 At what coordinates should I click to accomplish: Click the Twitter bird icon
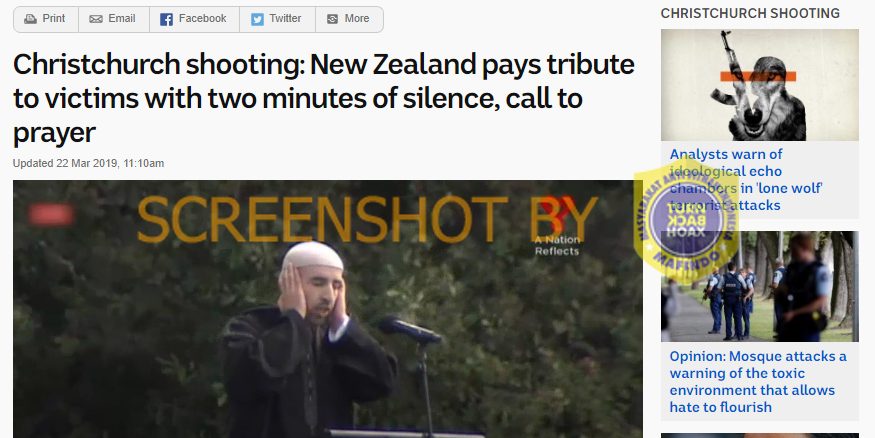click(x=257, y=20)
